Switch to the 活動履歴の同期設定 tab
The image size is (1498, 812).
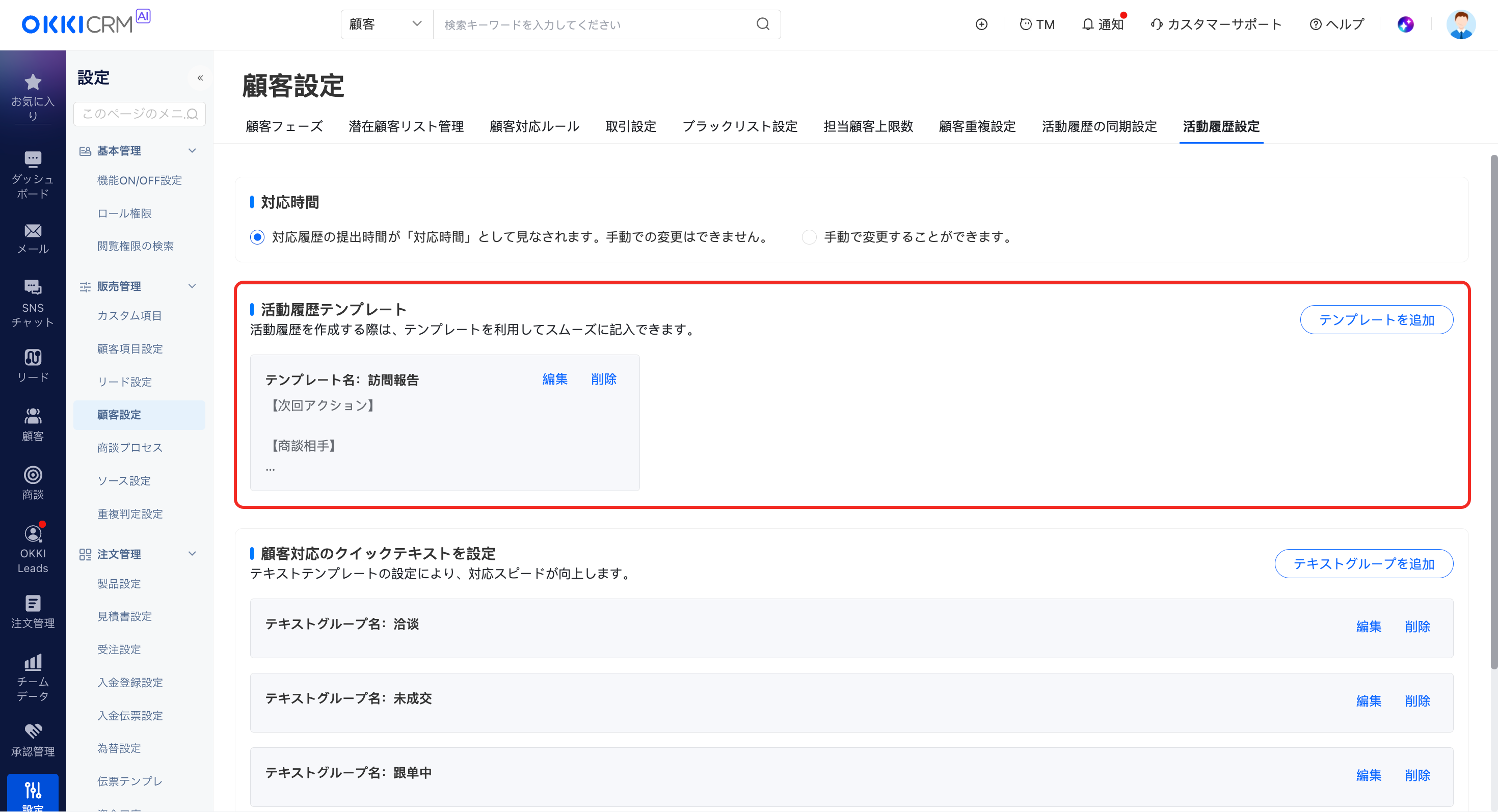(x=1099, y=126)
